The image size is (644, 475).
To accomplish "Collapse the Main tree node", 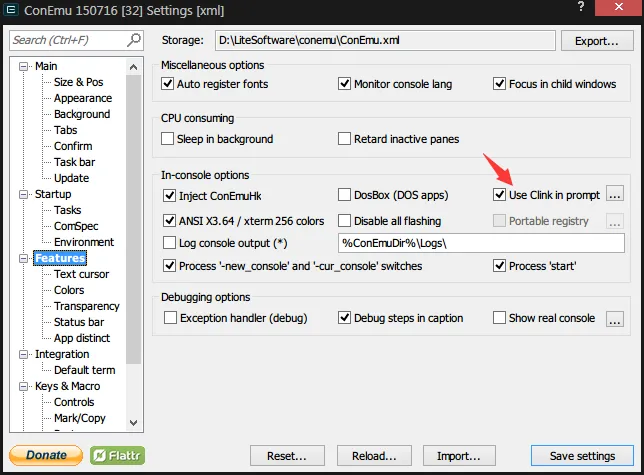I will point(24,66).
